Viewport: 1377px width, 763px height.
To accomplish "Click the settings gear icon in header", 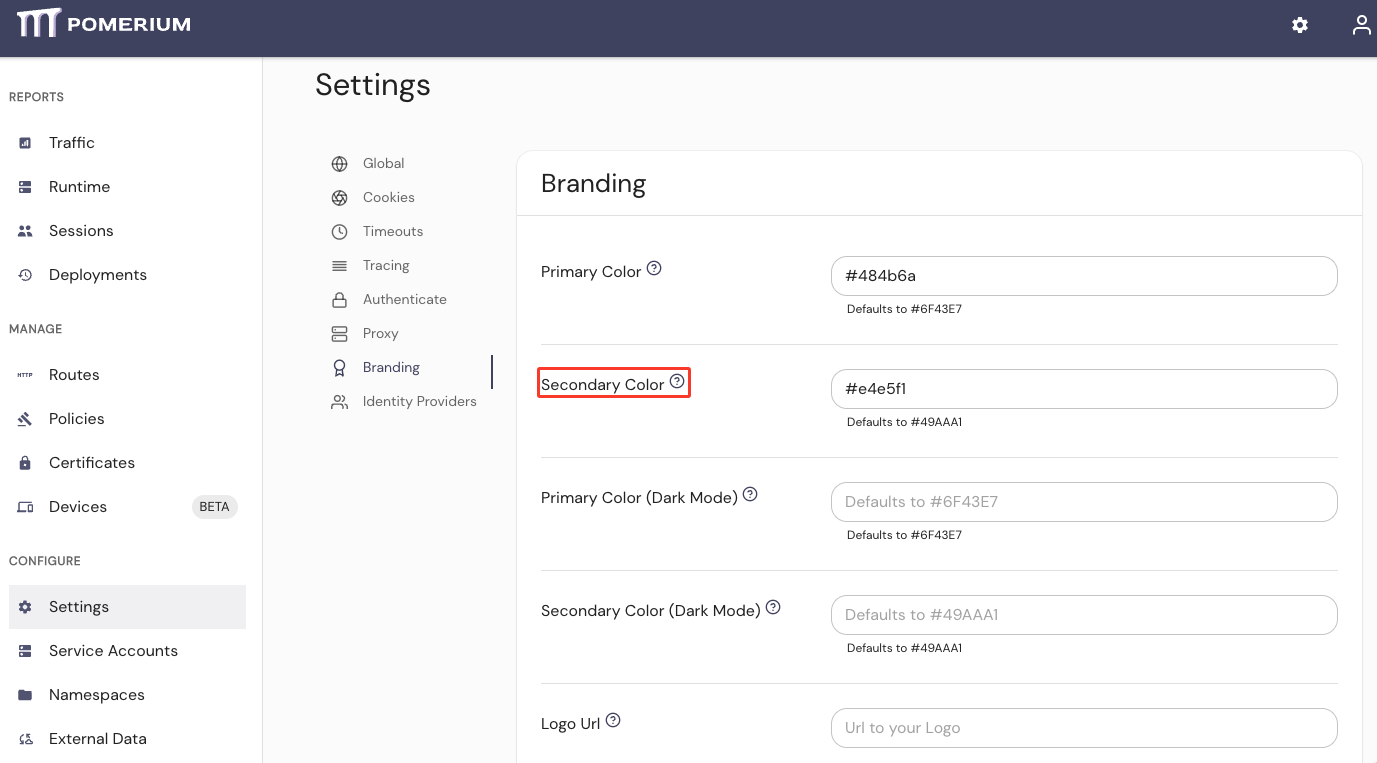I will 1299,26.
